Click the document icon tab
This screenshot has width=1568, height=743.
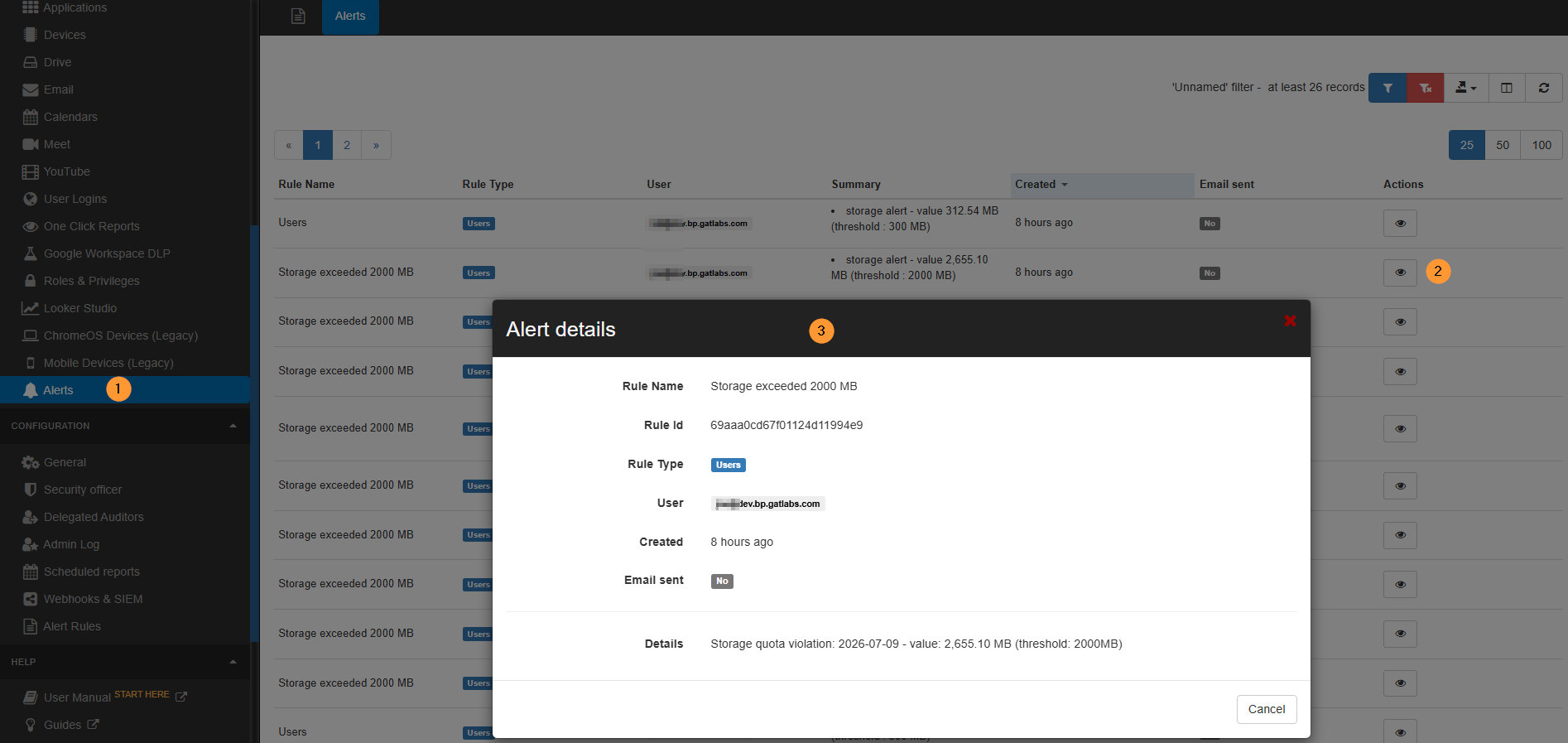coord(298,17)
